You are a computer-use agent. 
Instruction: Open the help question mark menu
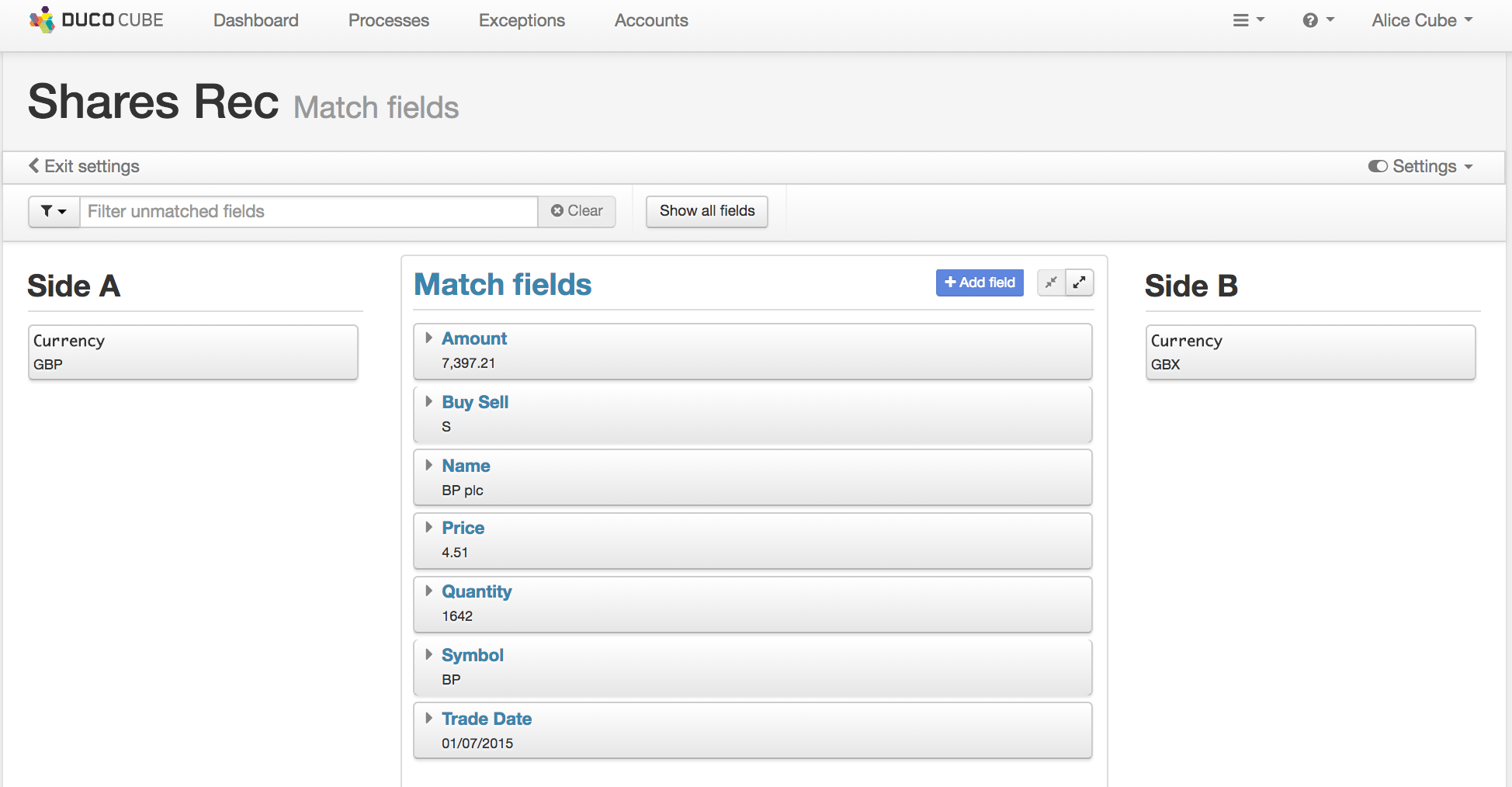pos(1318,20)
